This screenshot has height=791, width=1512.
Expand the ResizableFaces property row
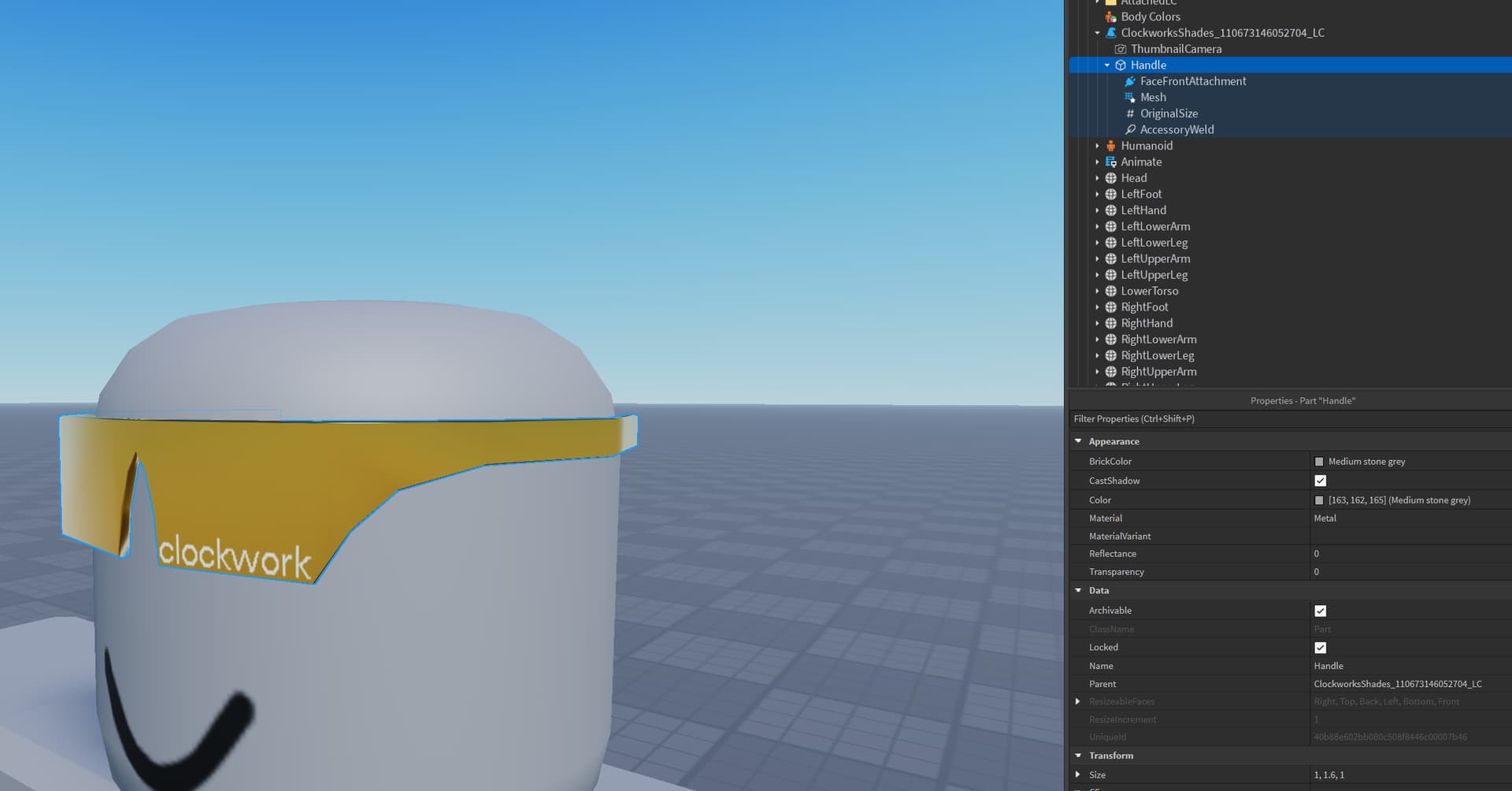click(1078, 701)
